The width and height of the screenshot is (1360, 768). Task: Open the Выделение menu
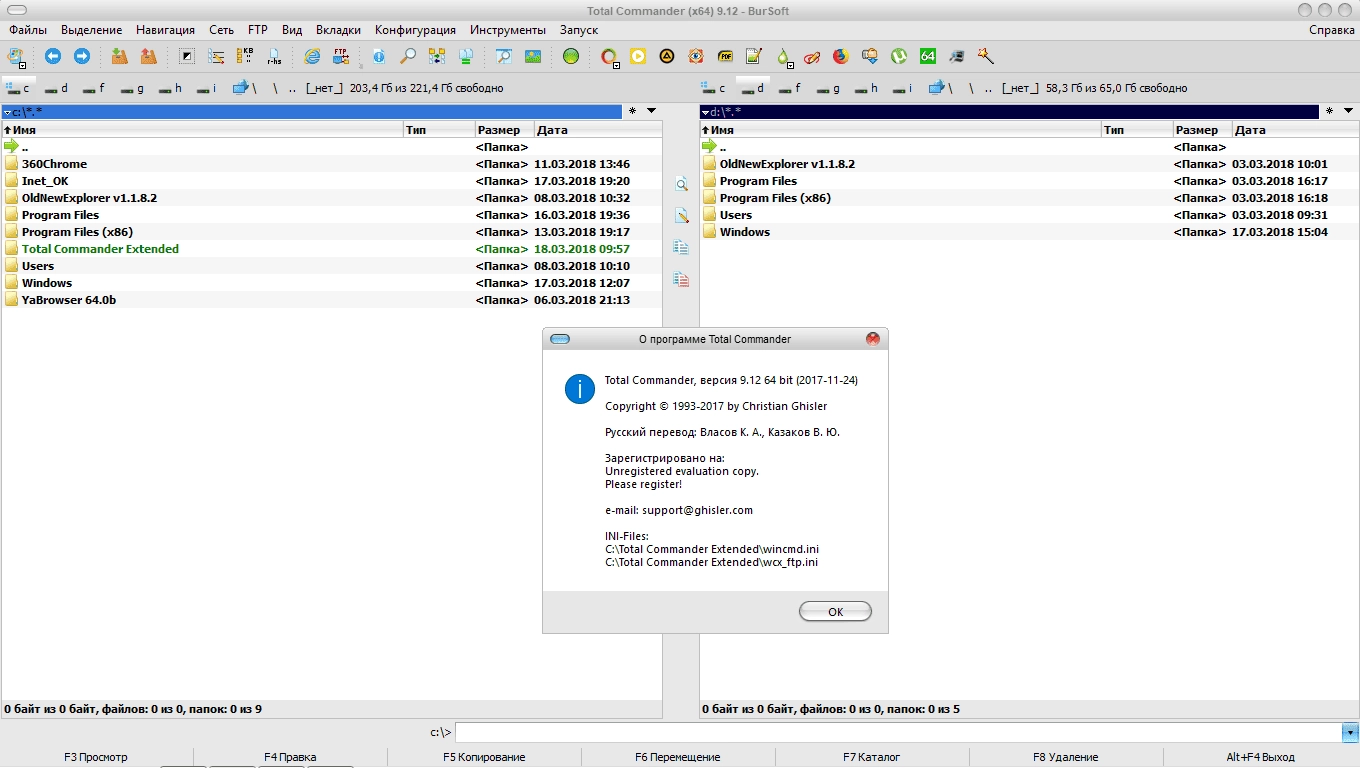(x=91, y=30)
